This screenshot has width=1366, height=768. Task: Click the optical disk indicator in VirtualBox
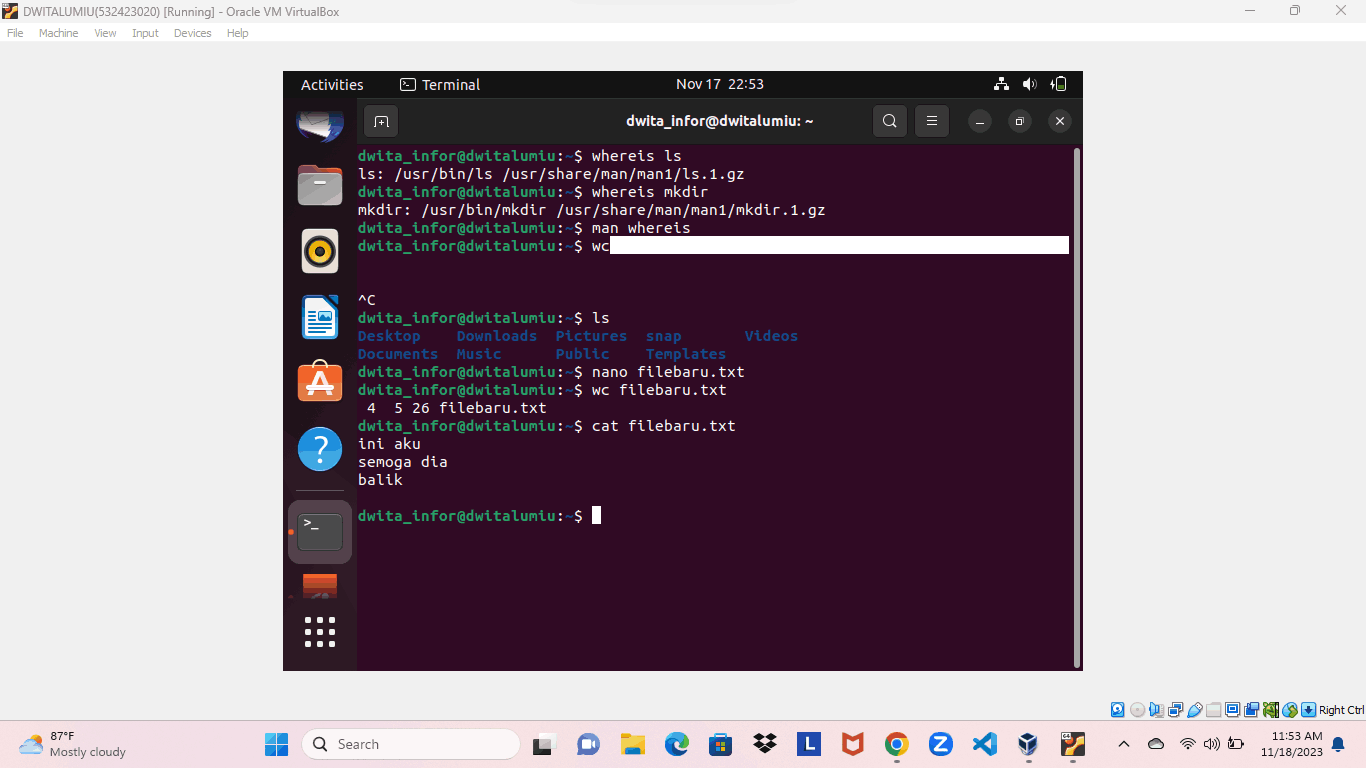(x=1137, y=710)
